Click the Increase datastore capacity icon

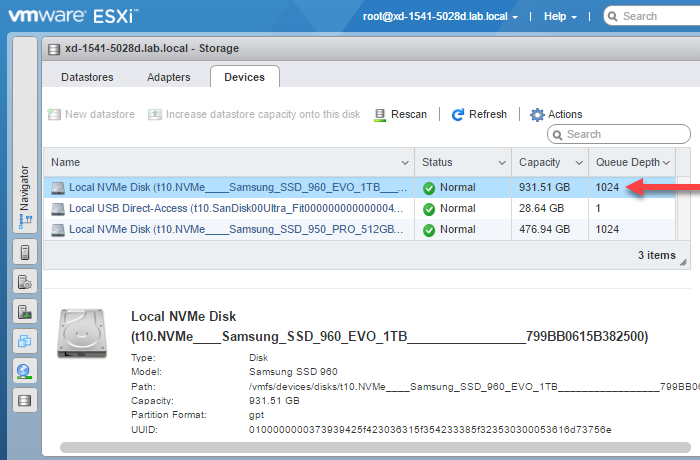pyautogui.click(x=154, y=114)
